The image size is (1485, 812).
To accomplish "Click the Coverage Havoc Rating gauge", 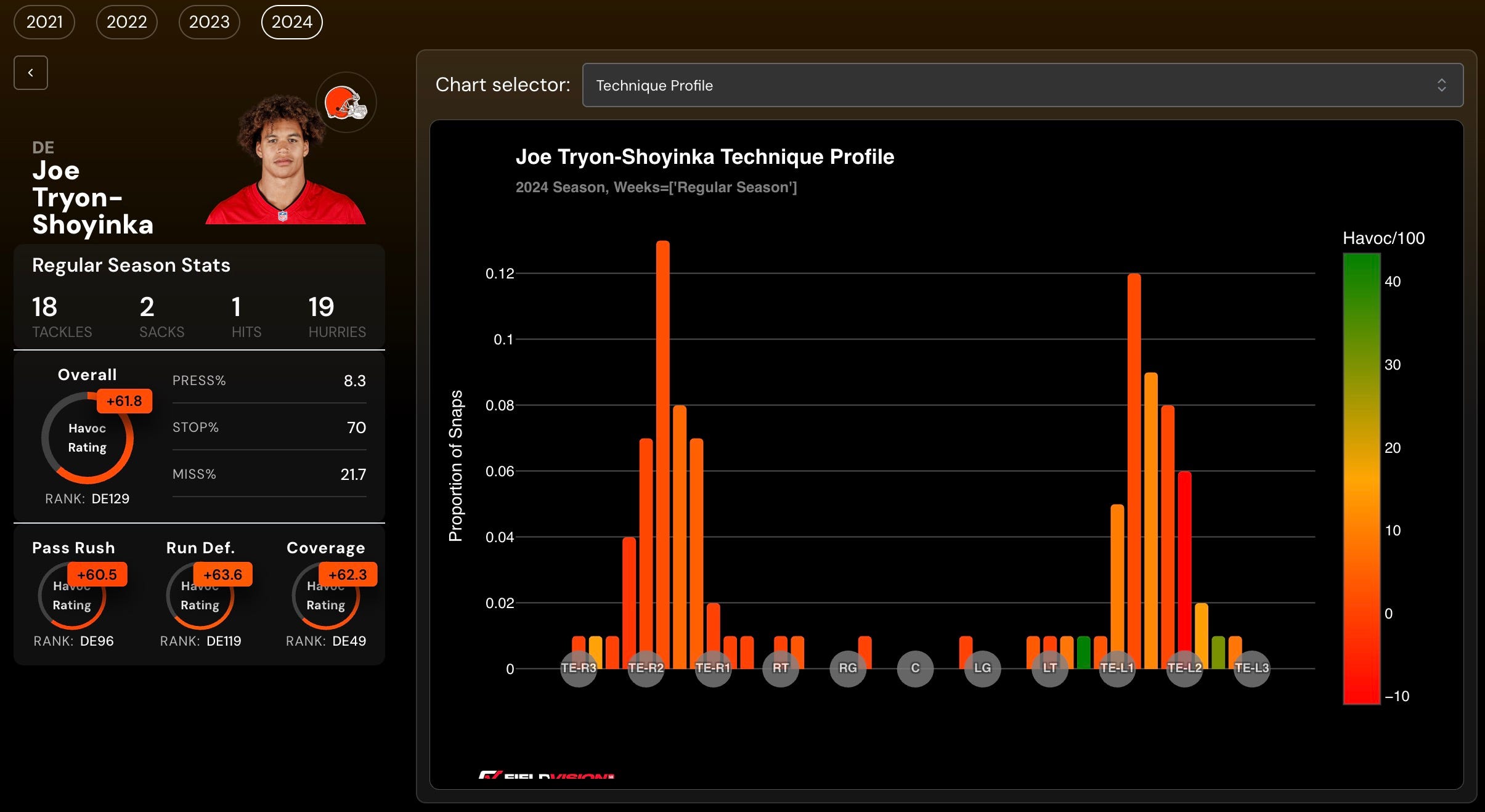I will [x=326, y=596].
